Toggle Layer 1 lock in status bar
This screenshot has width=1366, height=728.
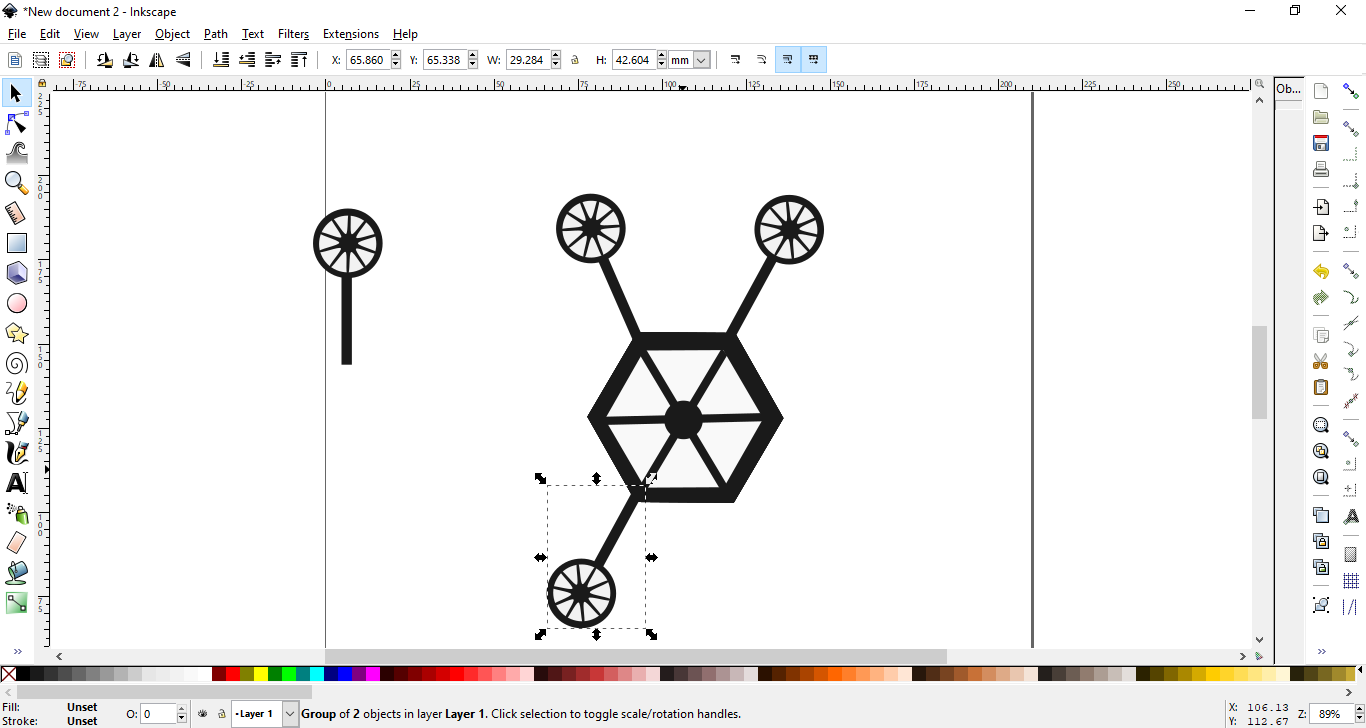pyautogui.click(x=221, y=714)
